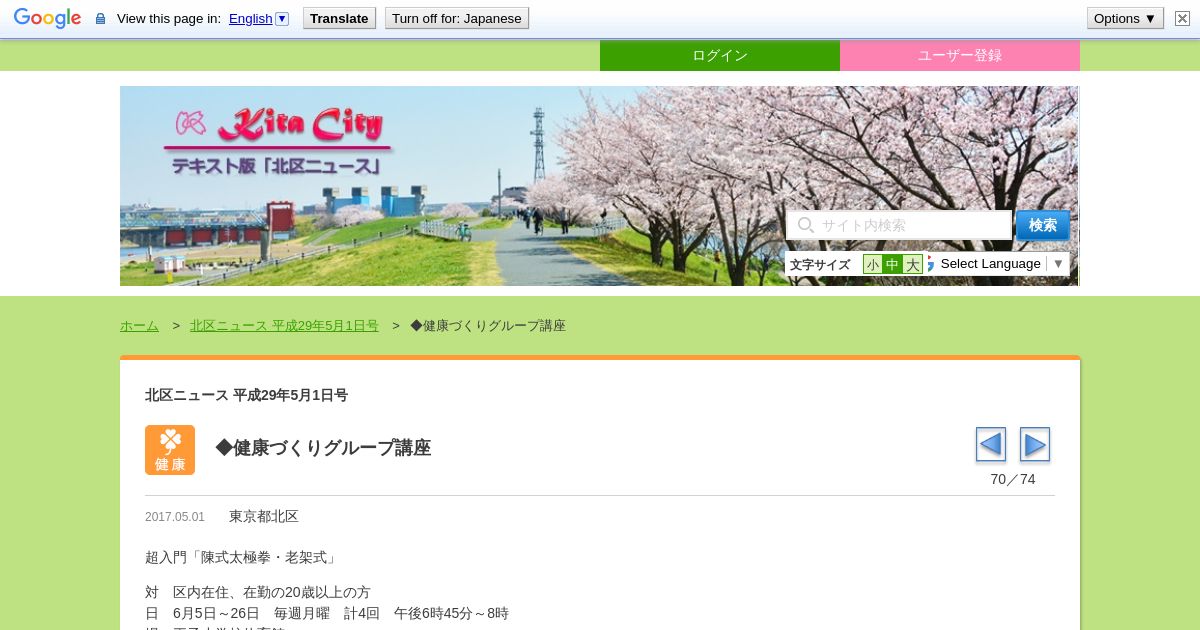The image size is (1200, 630).
Task: Click the 東京都北区 text
Action: [264, 516]
